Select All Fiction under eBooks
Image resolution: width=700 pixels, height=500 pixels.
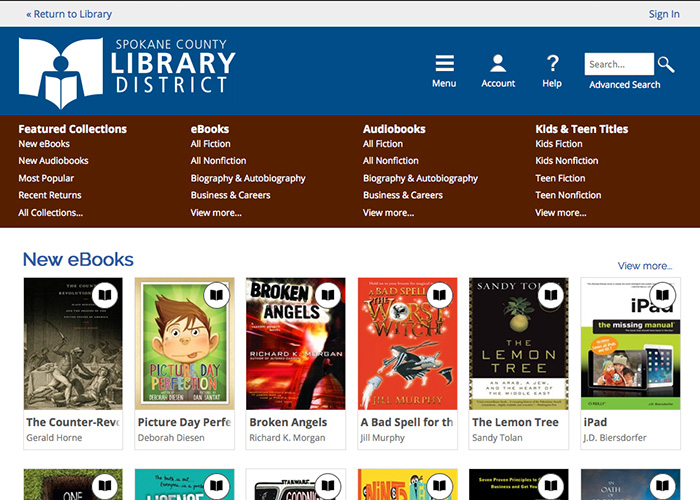pyautogui.click(x=210, y=144)
